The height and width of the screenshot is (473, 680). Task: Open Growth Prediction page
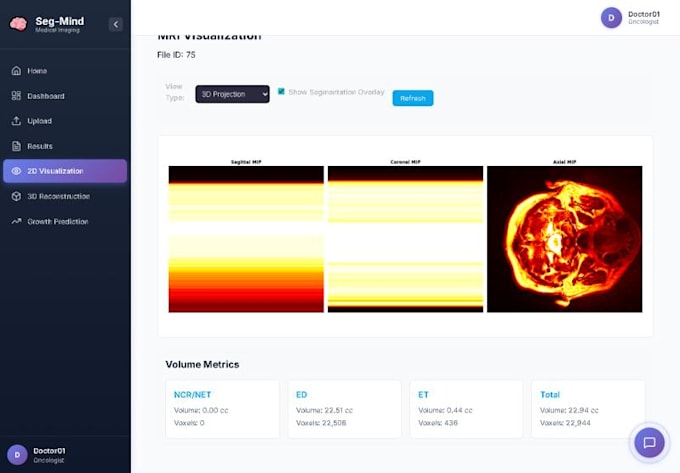click(x=65, y=222)
